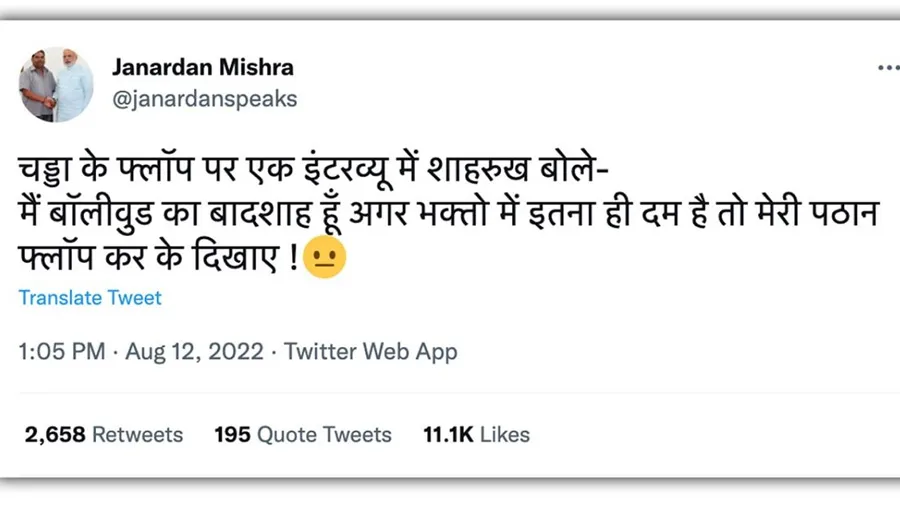The image size is (900, 506).
Task: Open Janardan Mishra's profile picture
Action: coord(56,85)
